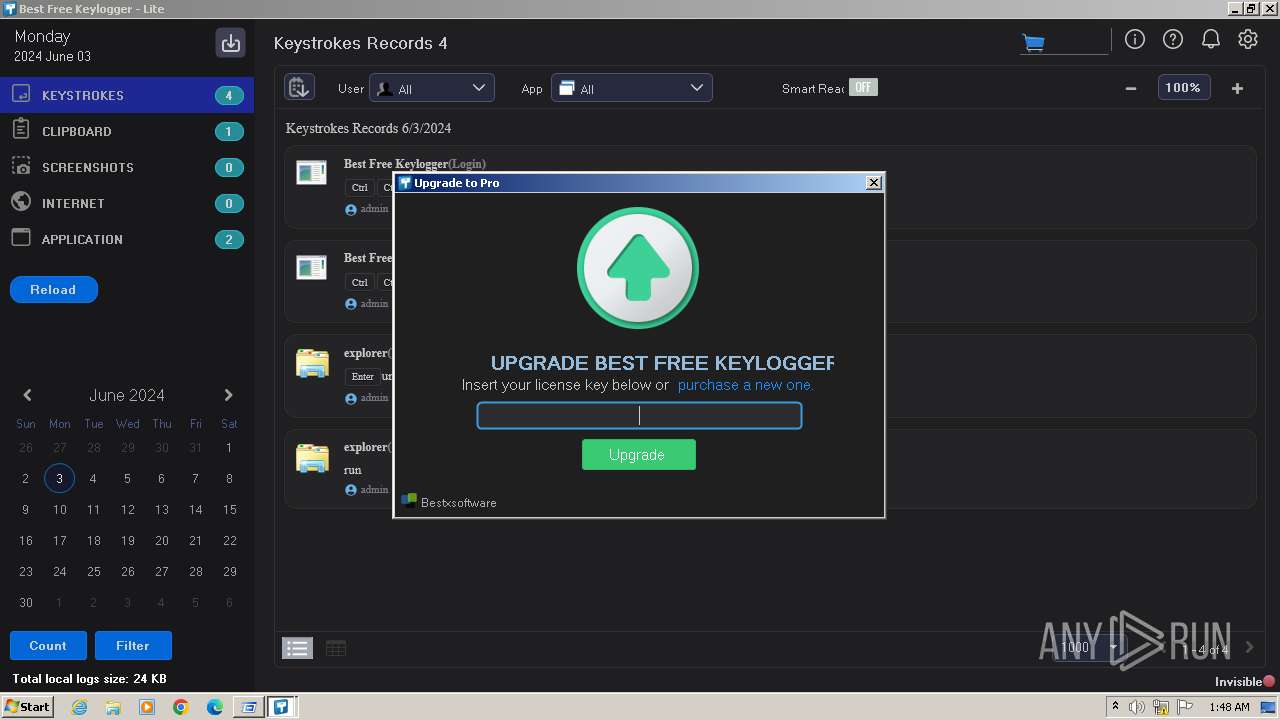
Task: Open the User filter dropdown
Action: 431,88
